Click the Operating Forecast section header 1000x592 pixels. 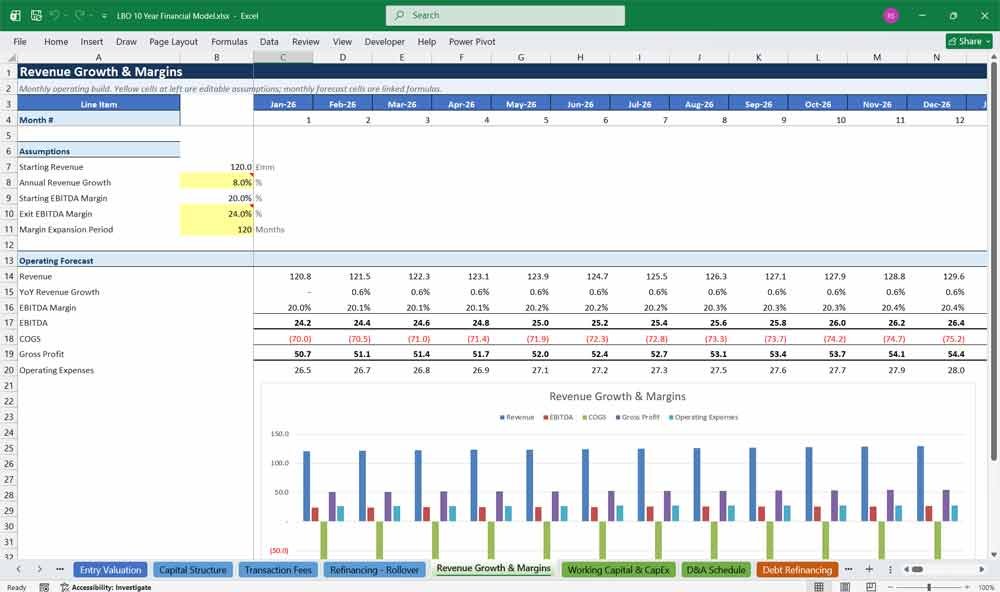click(x=56, y=261)
